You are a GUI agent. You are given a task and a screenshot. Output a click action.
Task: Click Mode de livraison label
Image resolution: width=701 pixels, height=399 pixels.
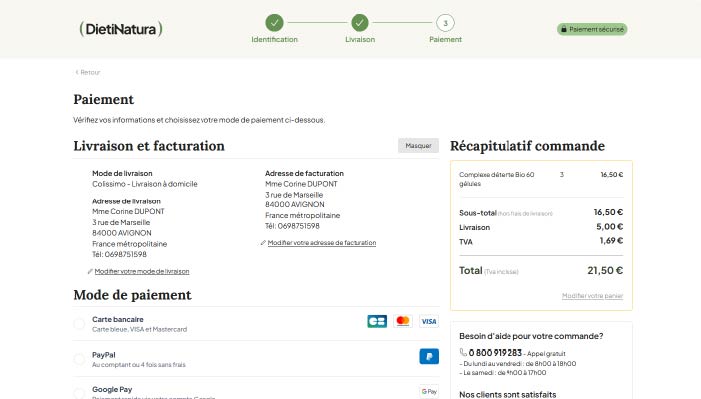tap(122, 173)
